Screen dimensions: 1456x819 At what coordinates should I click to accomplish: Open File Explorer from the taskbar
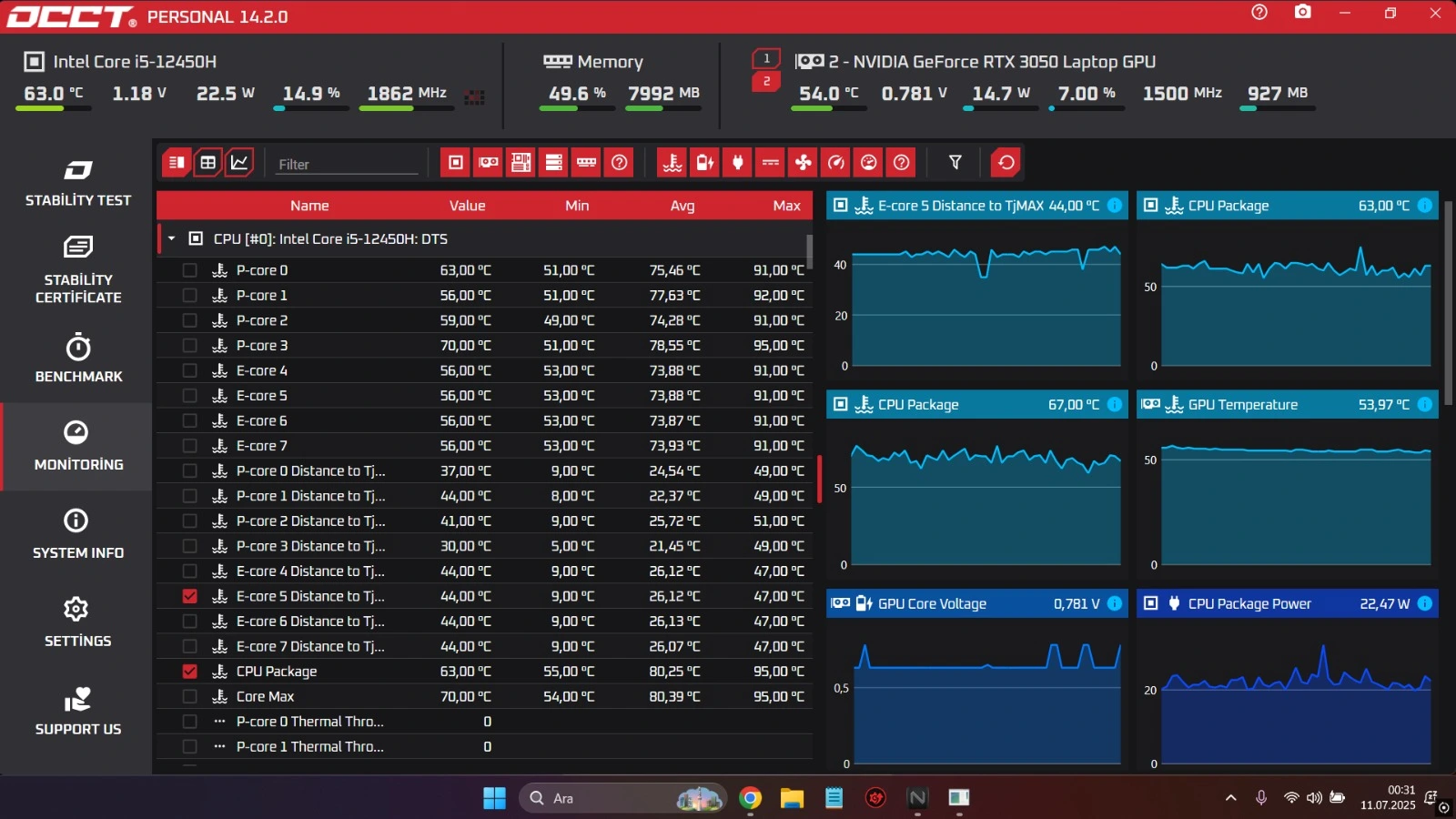coord(792,798)
